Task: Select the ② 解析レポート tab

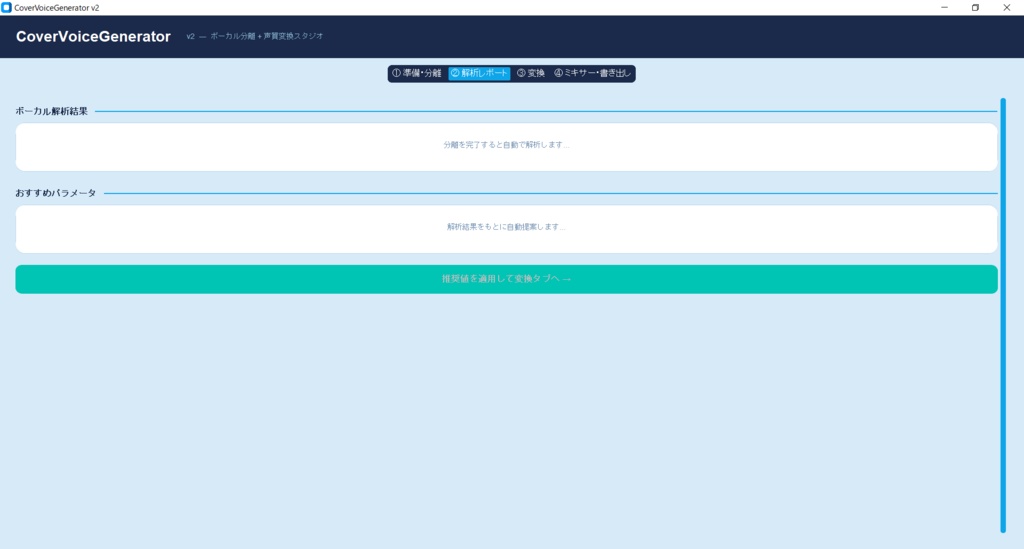Action: [x=479, y=73]
